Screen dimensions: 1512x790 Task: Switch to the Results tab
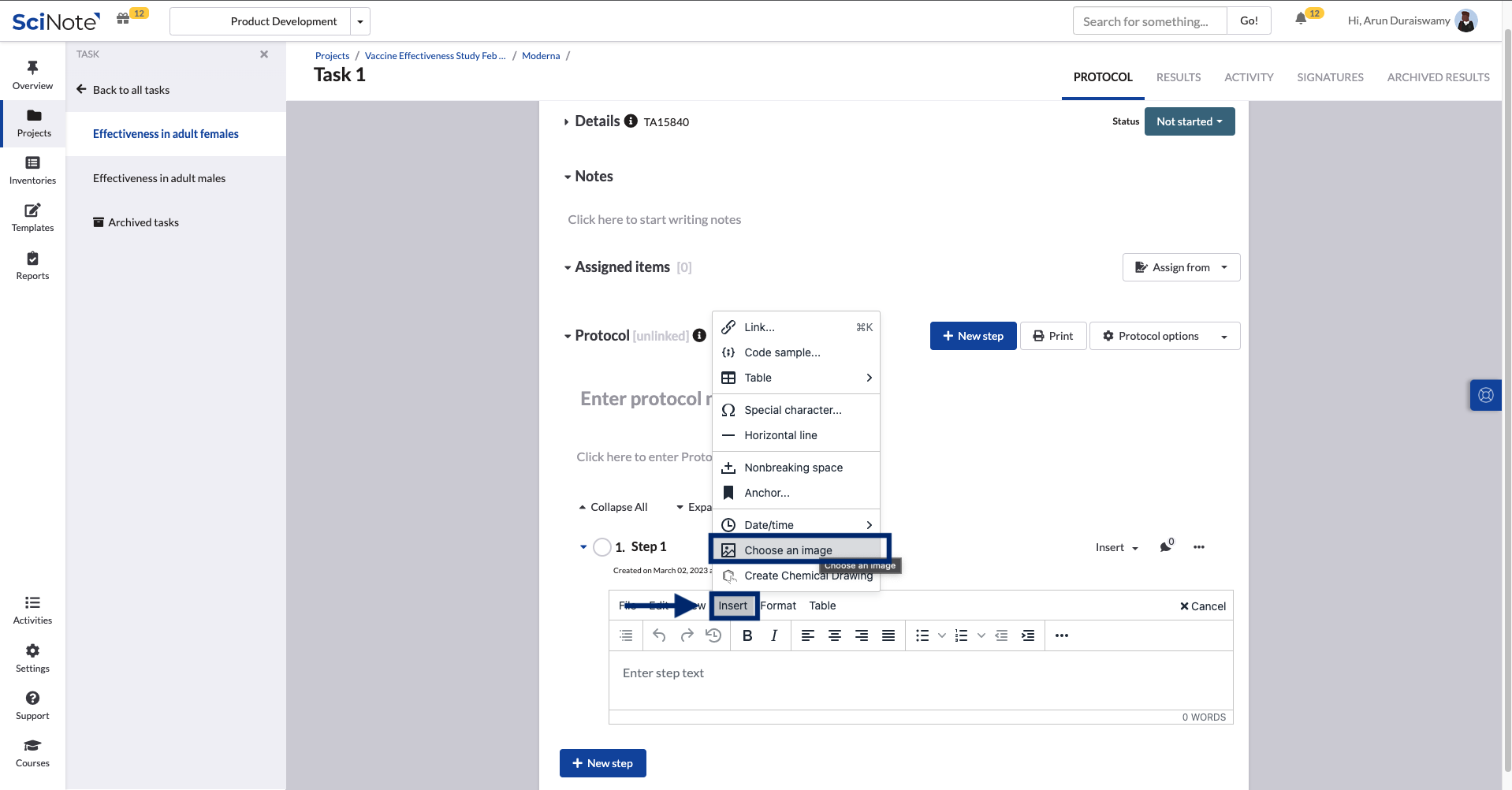click(1178, 77)
